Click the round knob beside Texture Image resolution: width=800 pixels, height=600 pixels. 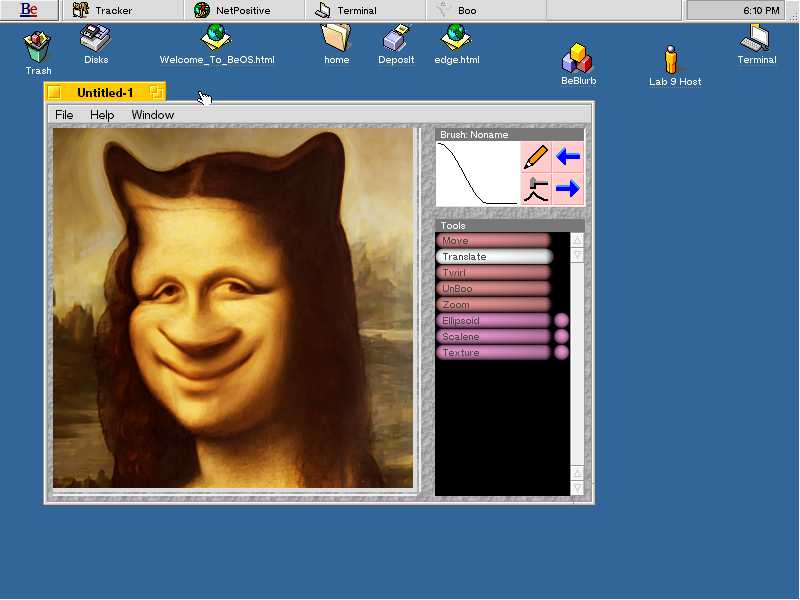coord(561,353)
